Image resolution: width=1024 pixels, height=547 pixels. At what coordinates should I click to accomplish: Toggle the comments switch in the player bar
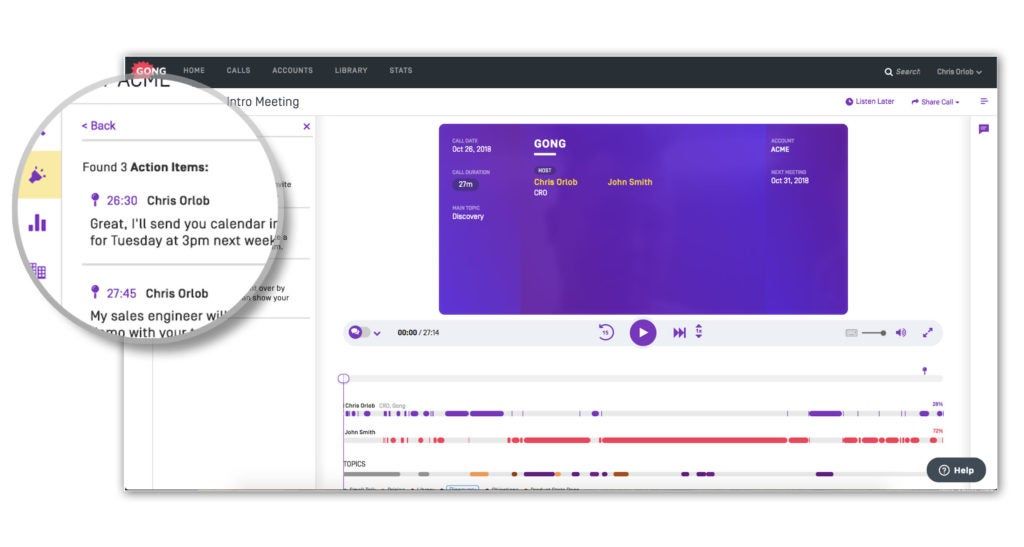click(x=359, y=332)
